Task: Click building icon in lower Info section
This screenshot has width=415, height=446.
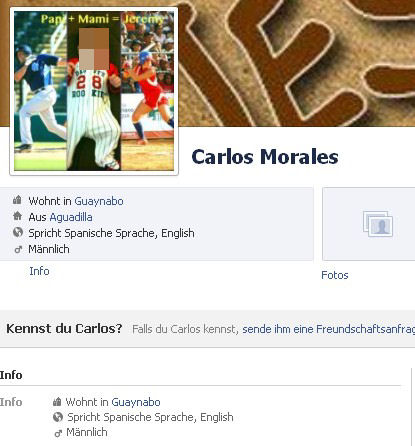Action: 57,401
